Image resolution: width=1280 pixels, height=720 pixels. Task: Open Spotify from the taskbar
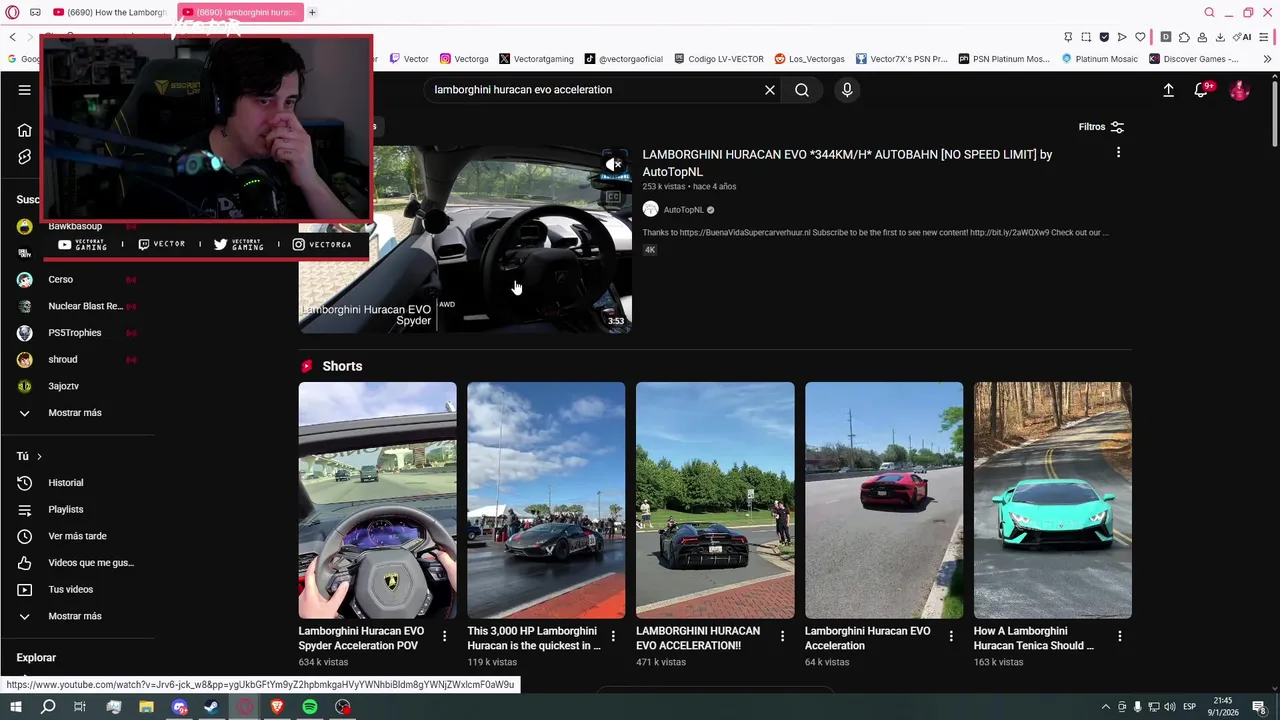(310, 707)
